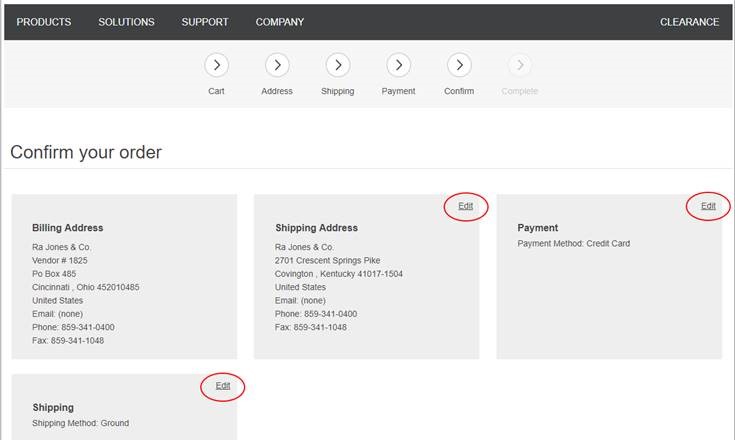Image resolution: width=735 pixels, height=440 pixels.
Task: Click shipping 'United States' line
Action: click(300, 287)
